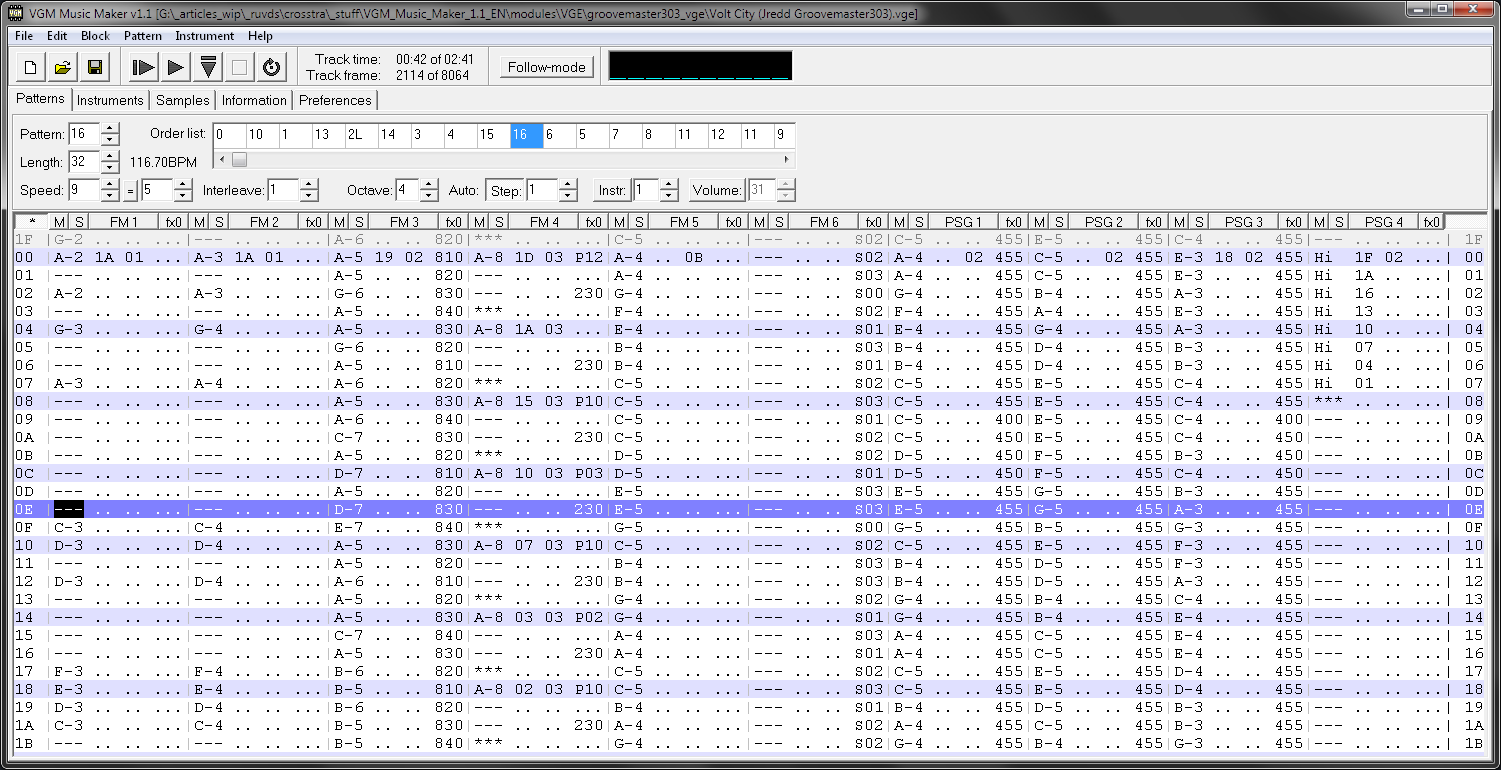1501x770 pixels.
Task: Click the downward-triangle playback button
Action: 207,67
